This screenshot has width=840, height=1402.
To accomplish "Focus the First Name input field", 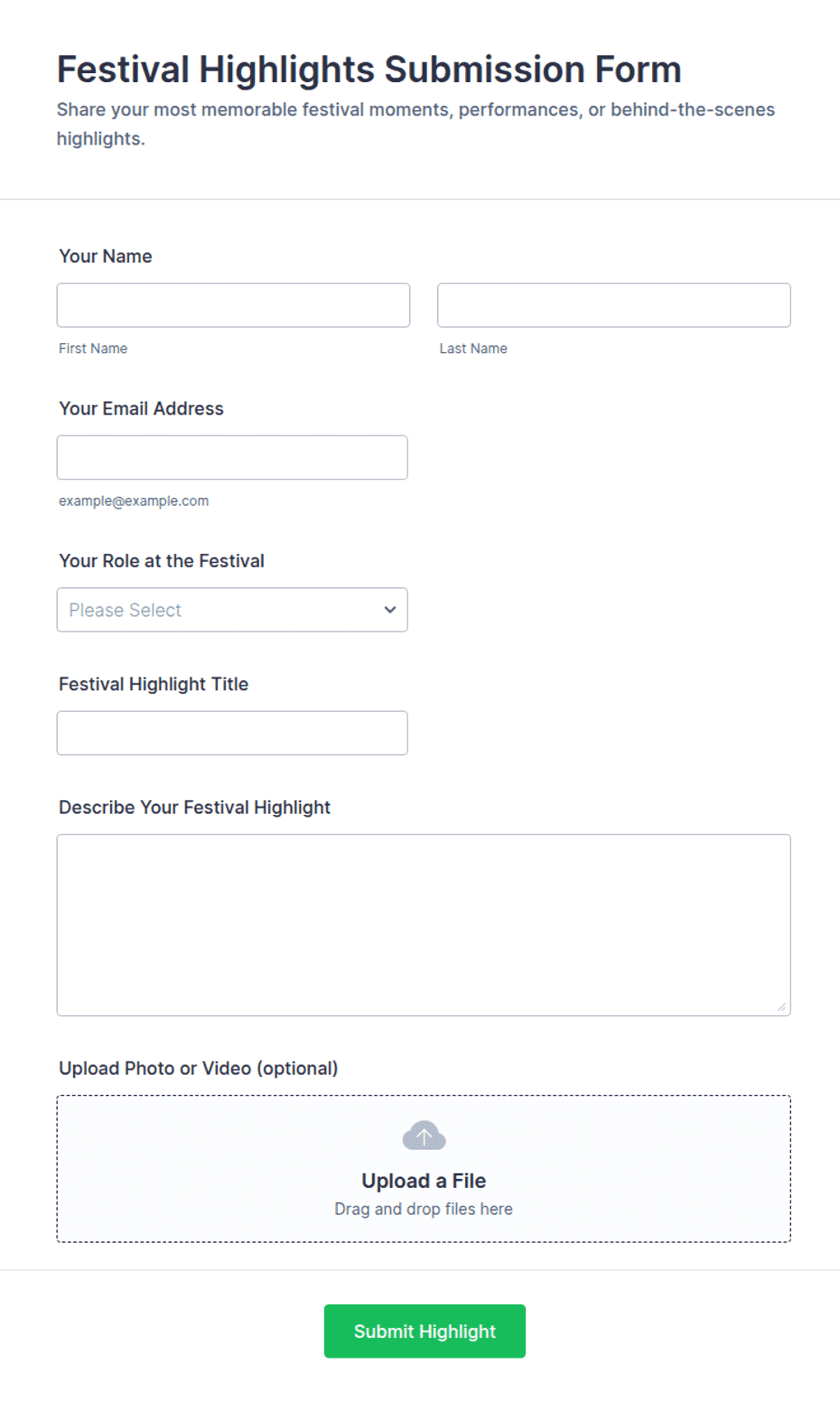I will (x=233, y=305).
